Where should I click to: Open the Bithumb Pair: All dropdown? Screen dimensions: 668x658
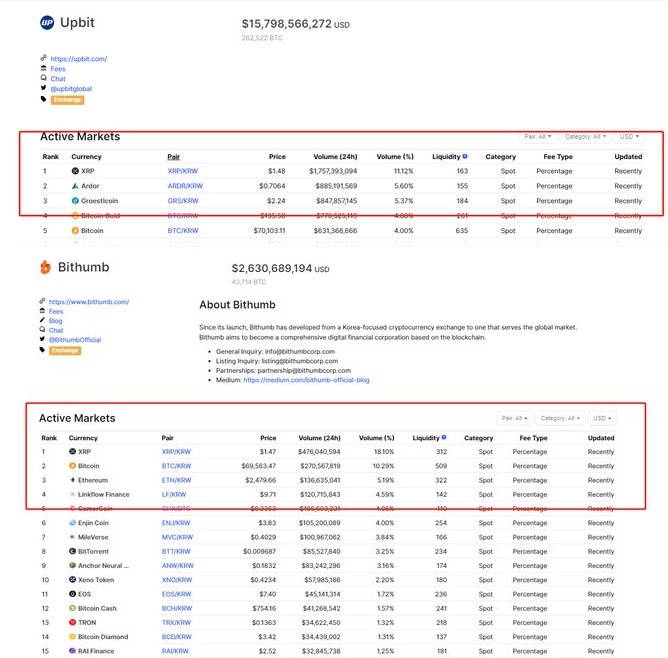click(514, 418)
